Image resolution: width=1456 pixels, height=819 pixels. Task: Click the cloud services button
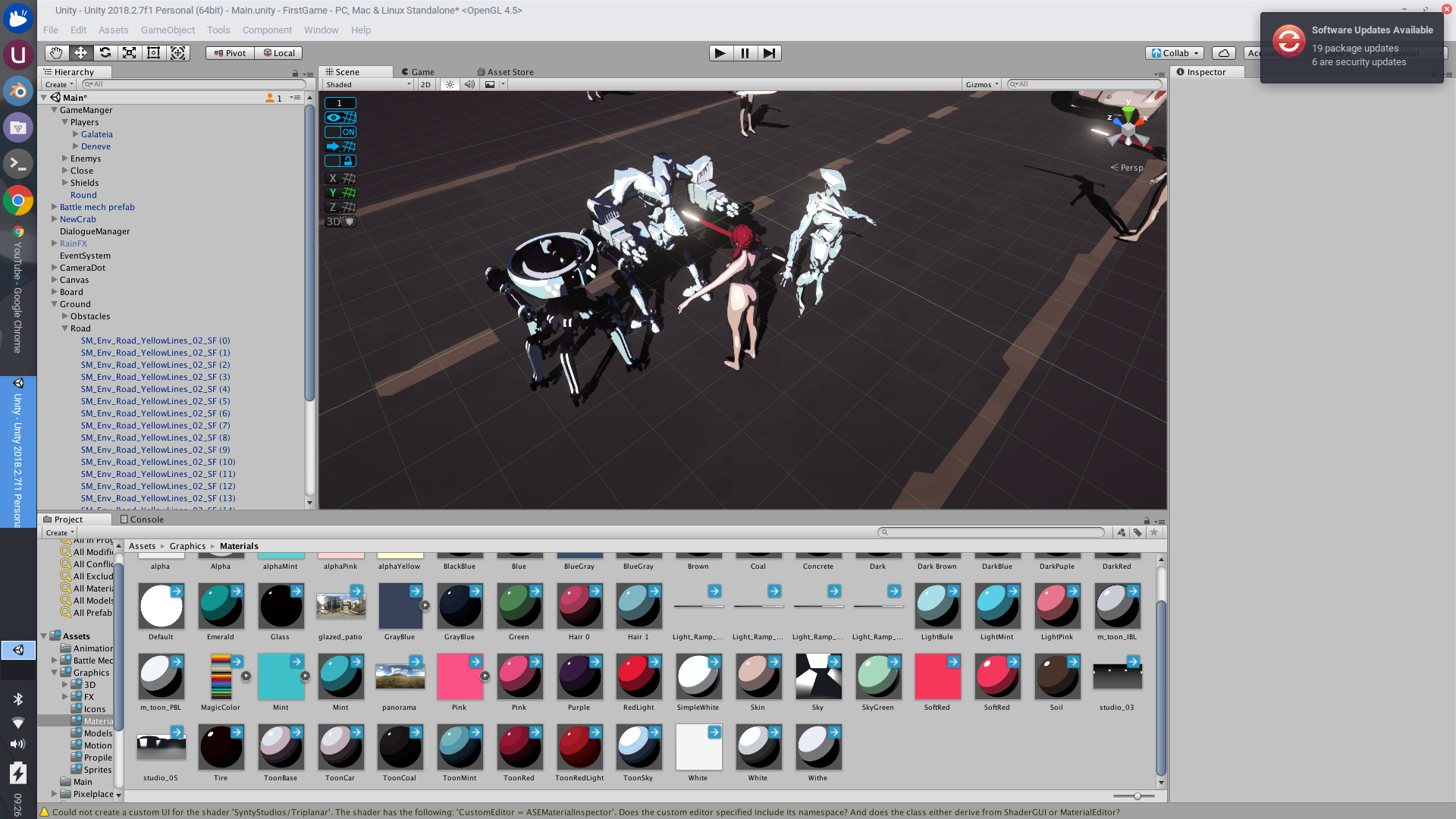click(1223, 53)
